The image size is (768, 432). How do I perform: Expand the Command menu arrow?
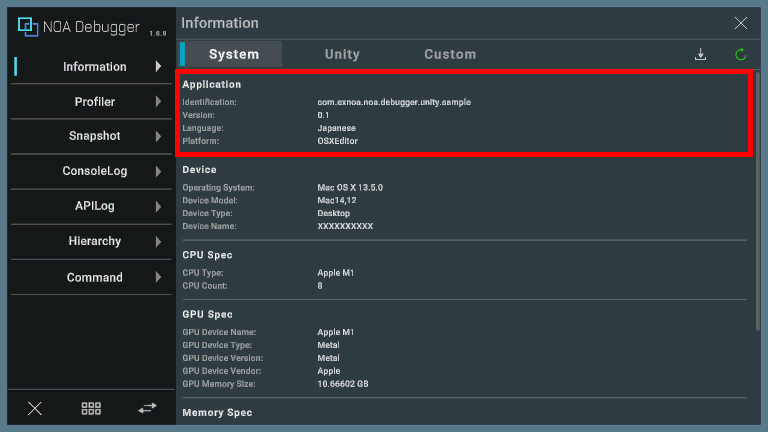158,277
